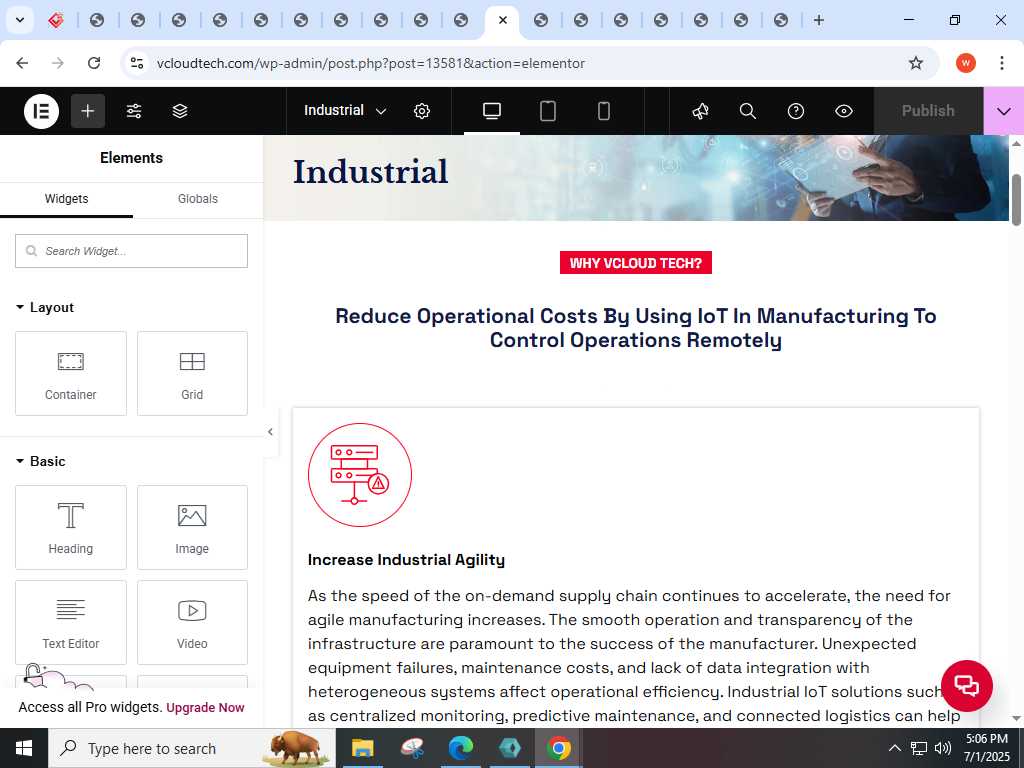The image size is (1024, 768).
Task: Click the Industrial banner title
Action: (370, 172)
